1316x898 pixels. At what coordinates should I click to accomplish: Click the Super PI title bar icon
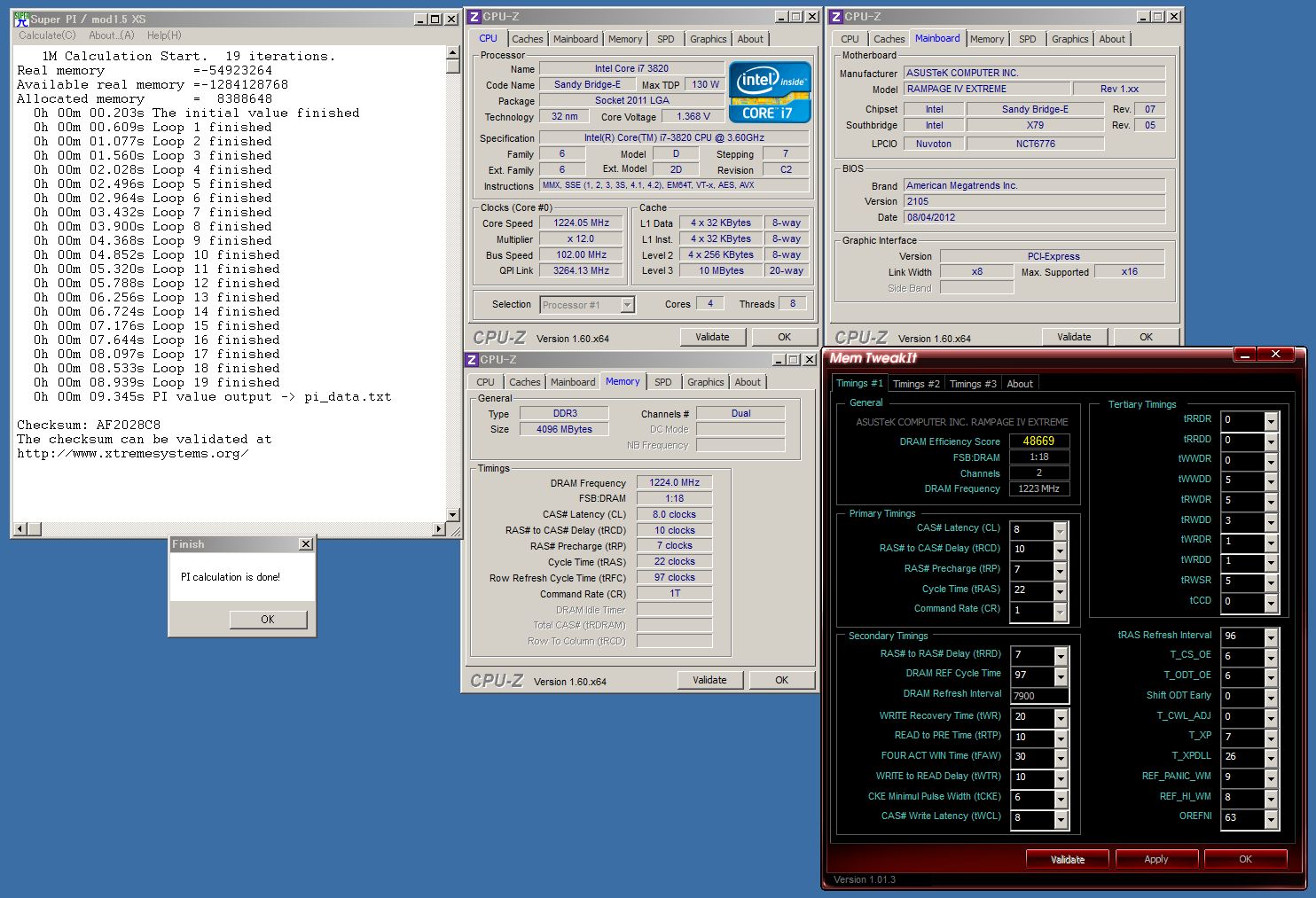(x=22, y=19)
